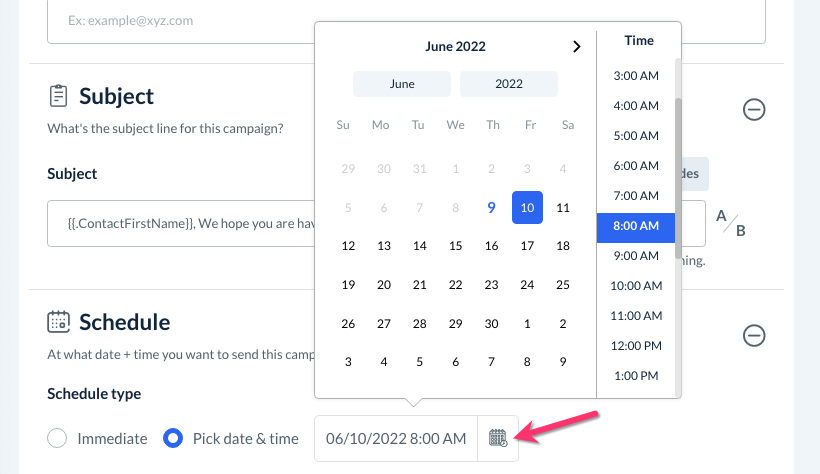Choose 9:00 AM from time list
The image size is (820, 474).
pyautogui.click(x=636, y=256)
